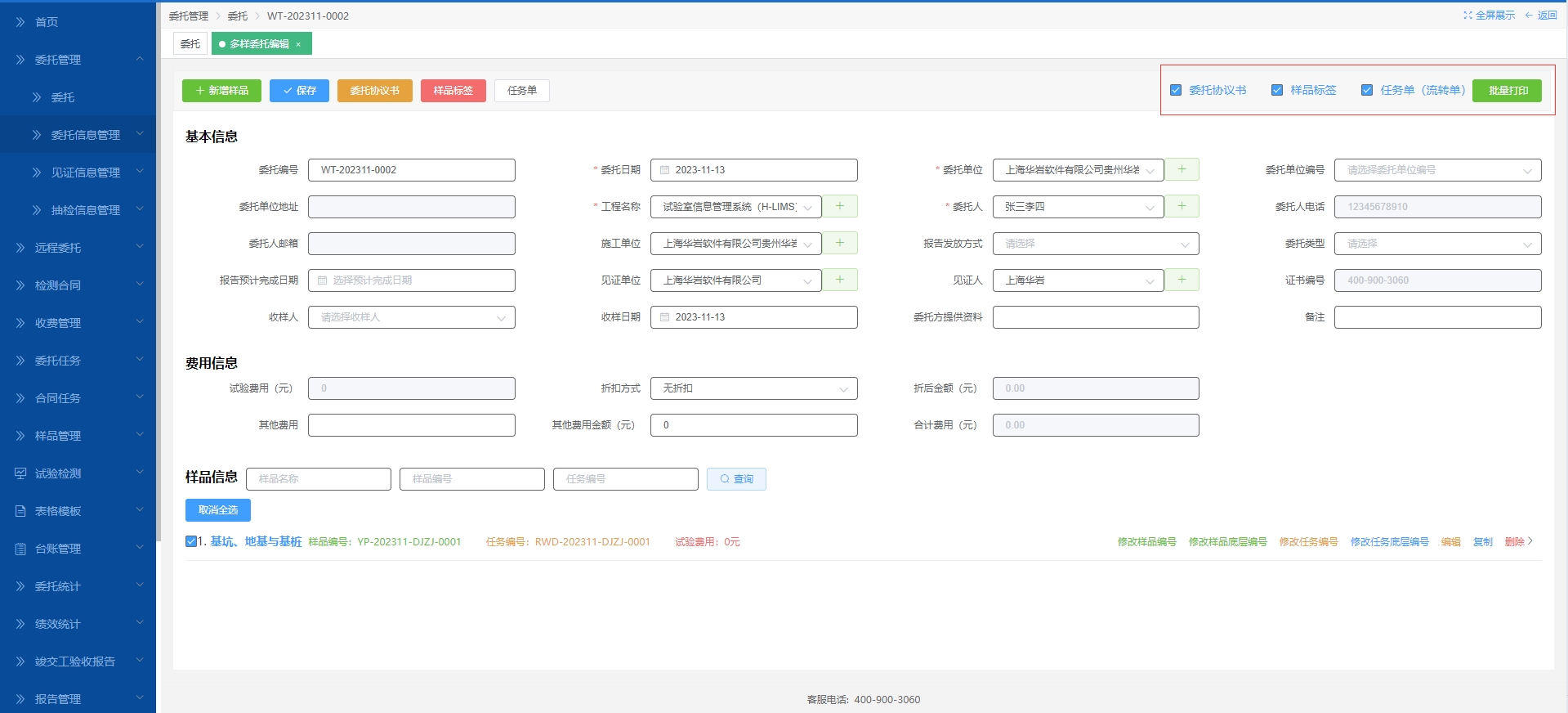Click the plus icon next to 工程名称
This screenshot has width=1568, height=713.
coord(839,206)
